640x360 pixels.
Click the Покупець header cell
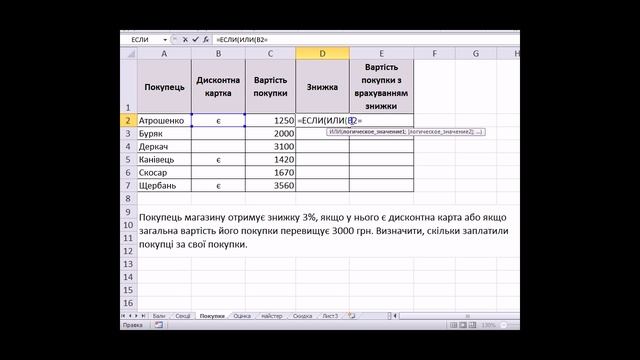click(164, 87)
